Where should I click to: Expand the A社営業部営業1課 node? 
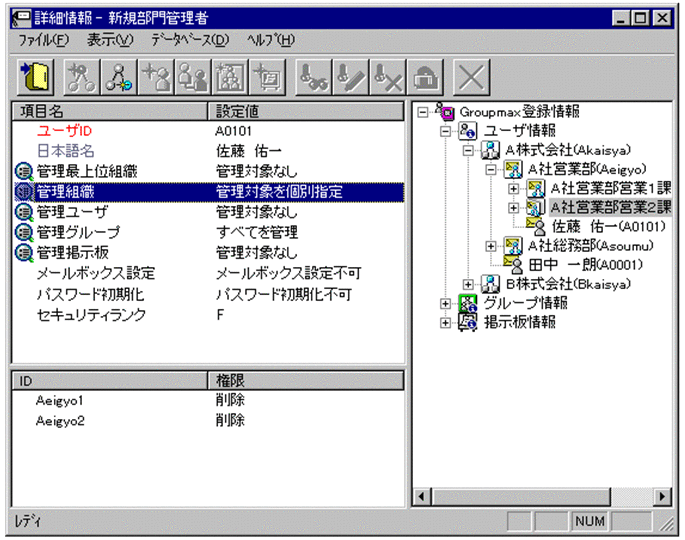click(x=514, y=189)
